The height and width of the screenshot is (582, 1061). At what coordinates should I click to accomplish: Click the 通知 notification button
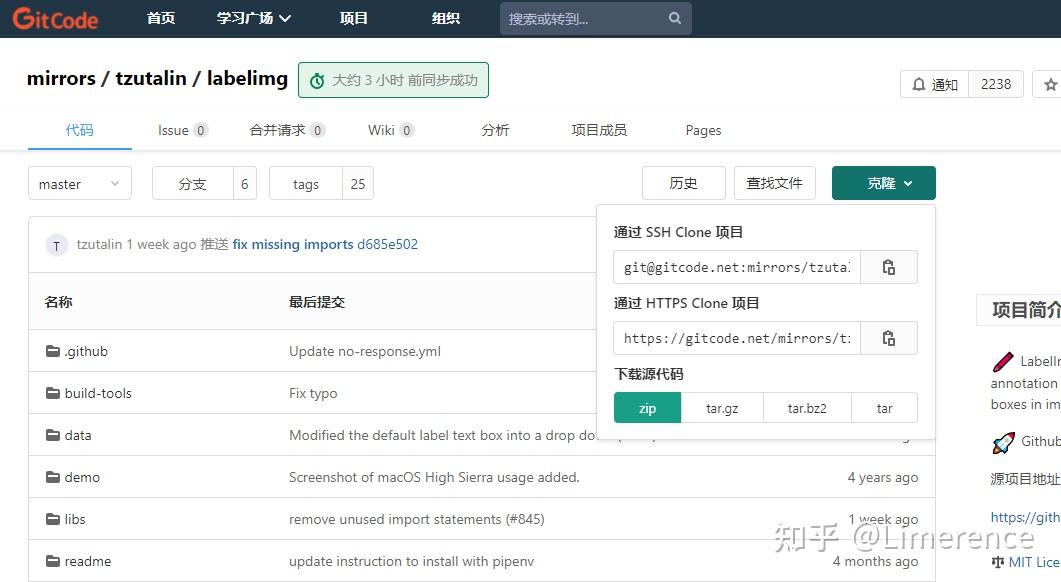coord(934,85)
